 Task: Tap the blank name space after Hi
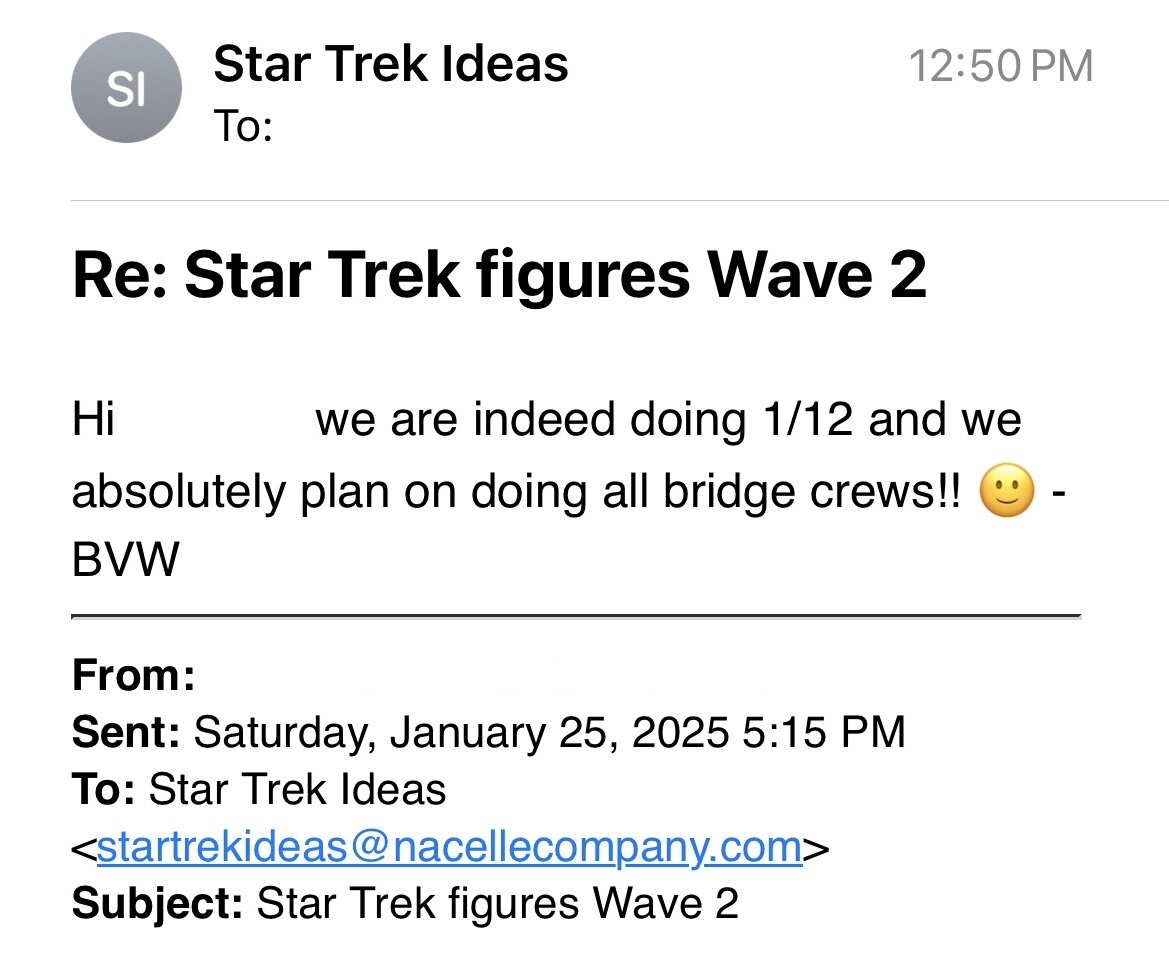[x=215, y=418]
